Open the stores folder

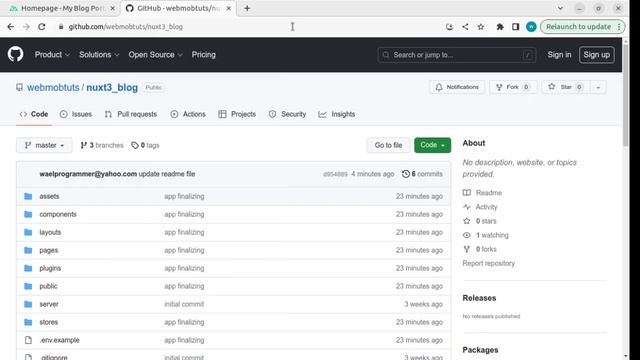[49, 322]
